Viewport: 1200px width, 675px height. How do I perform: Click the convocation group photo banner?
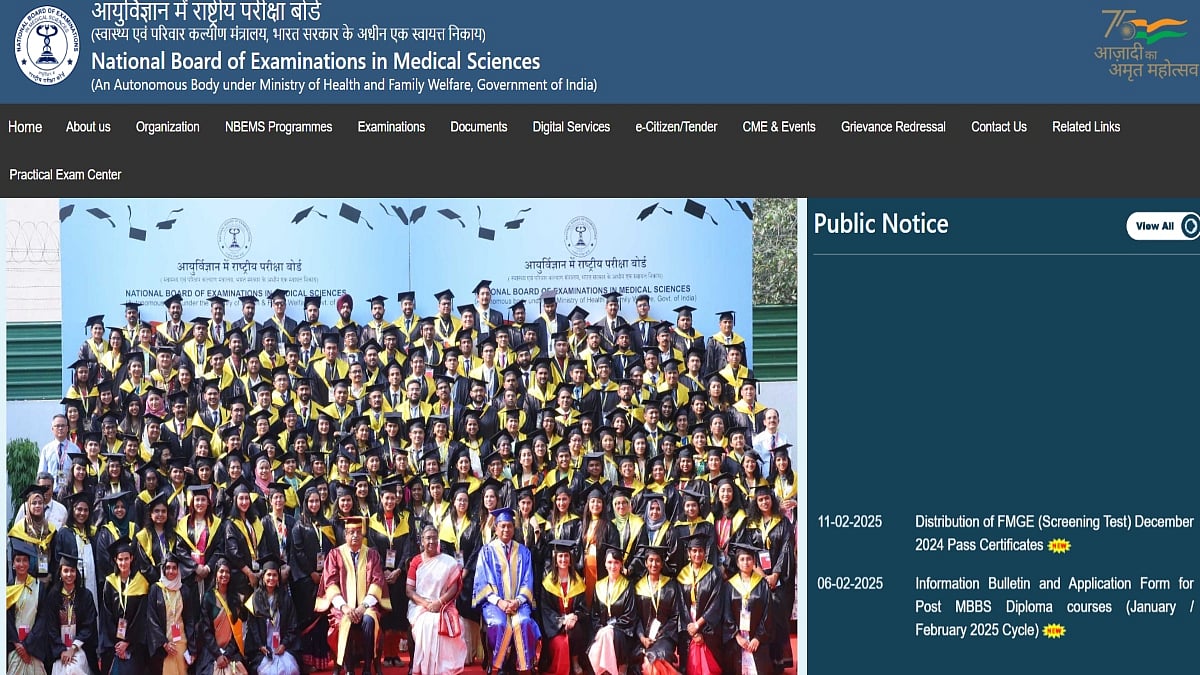[401, 437]
